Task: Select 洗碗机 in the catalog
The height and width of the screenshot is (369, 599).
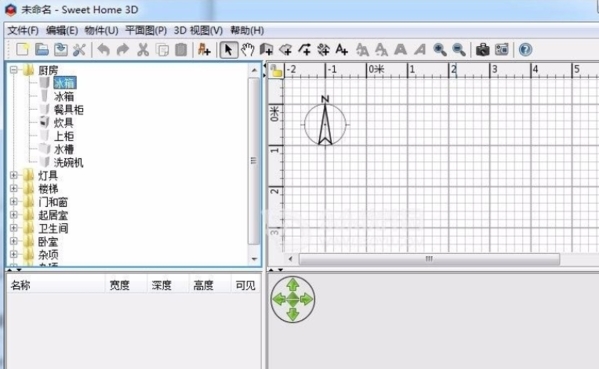Action: [x=68, y=162]
